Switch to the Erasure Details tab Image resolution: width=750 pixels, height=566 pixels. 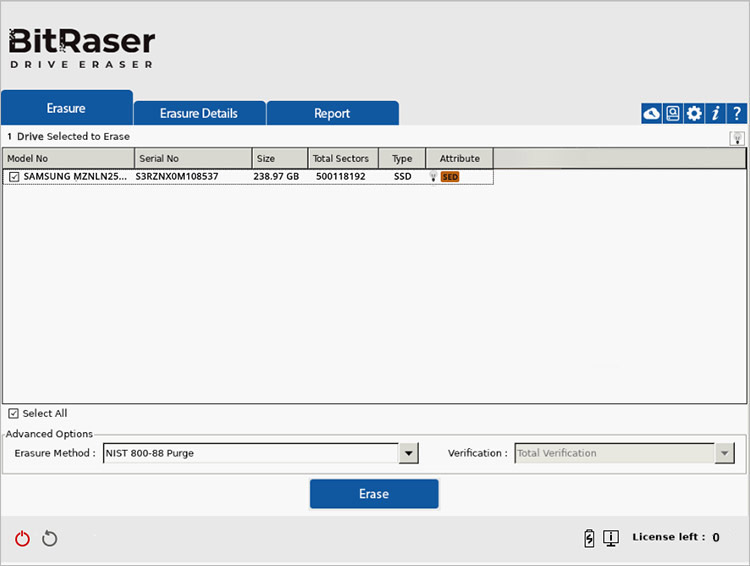[199, 113]
